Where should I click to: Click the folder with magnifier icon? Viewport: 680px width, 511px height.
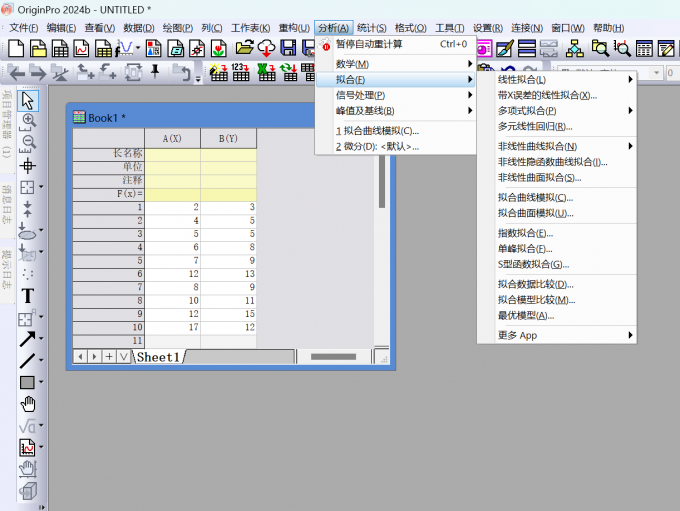point(600,48)
